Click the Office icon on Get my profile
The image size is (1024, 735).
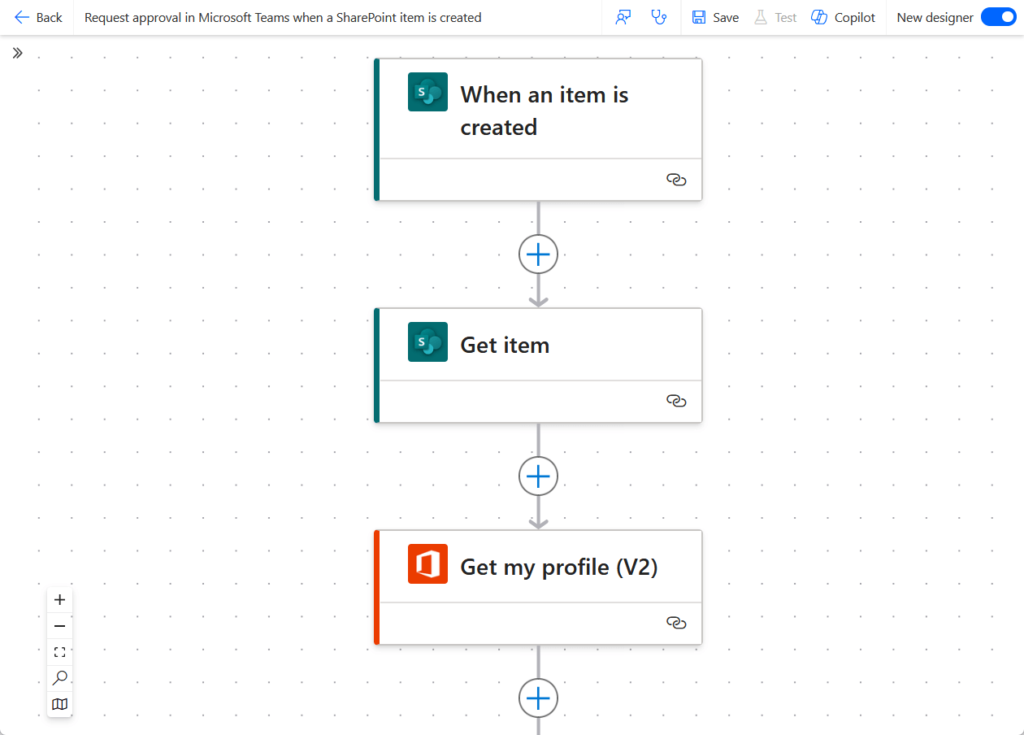[428, 564]
